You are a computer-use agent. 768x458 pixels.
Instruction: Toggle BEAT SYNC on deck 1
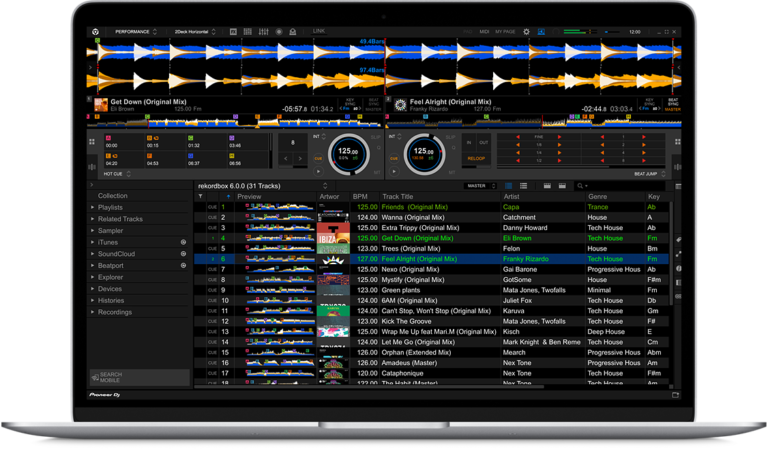(x=373, y=102)
